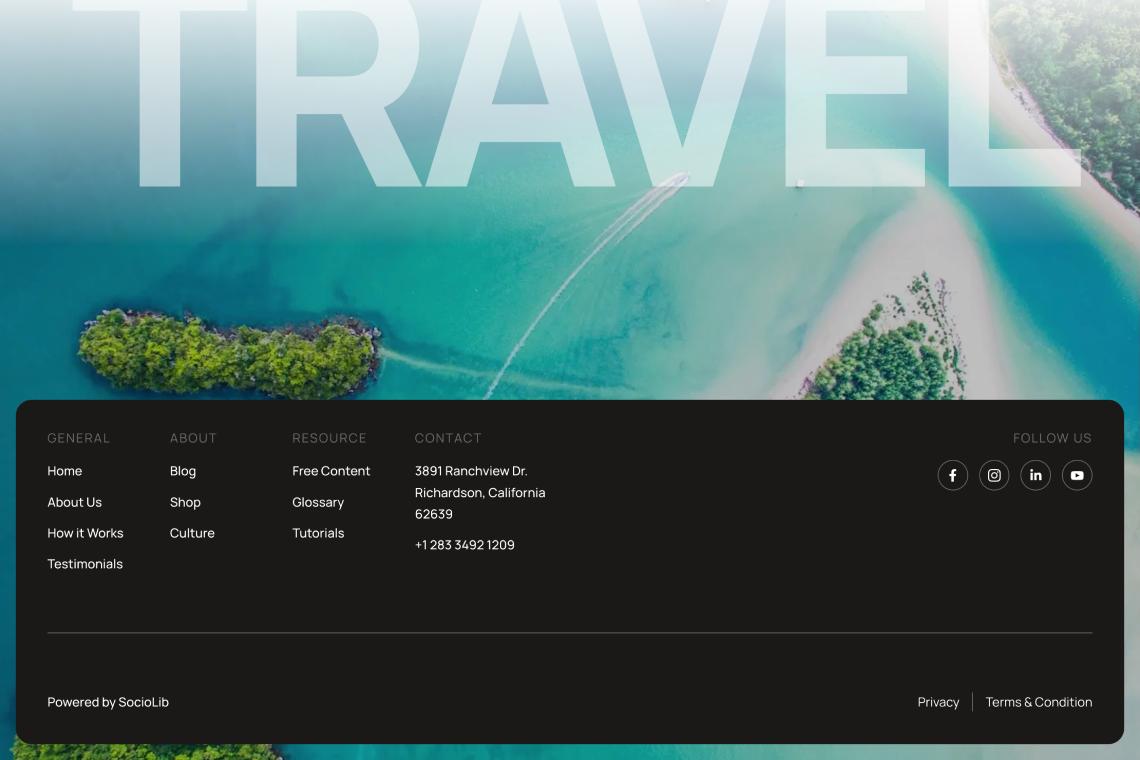The height and width of the screenshot is (760, 1140).
Task: Click the CONTACT column heading
Action: coord(448,439)
